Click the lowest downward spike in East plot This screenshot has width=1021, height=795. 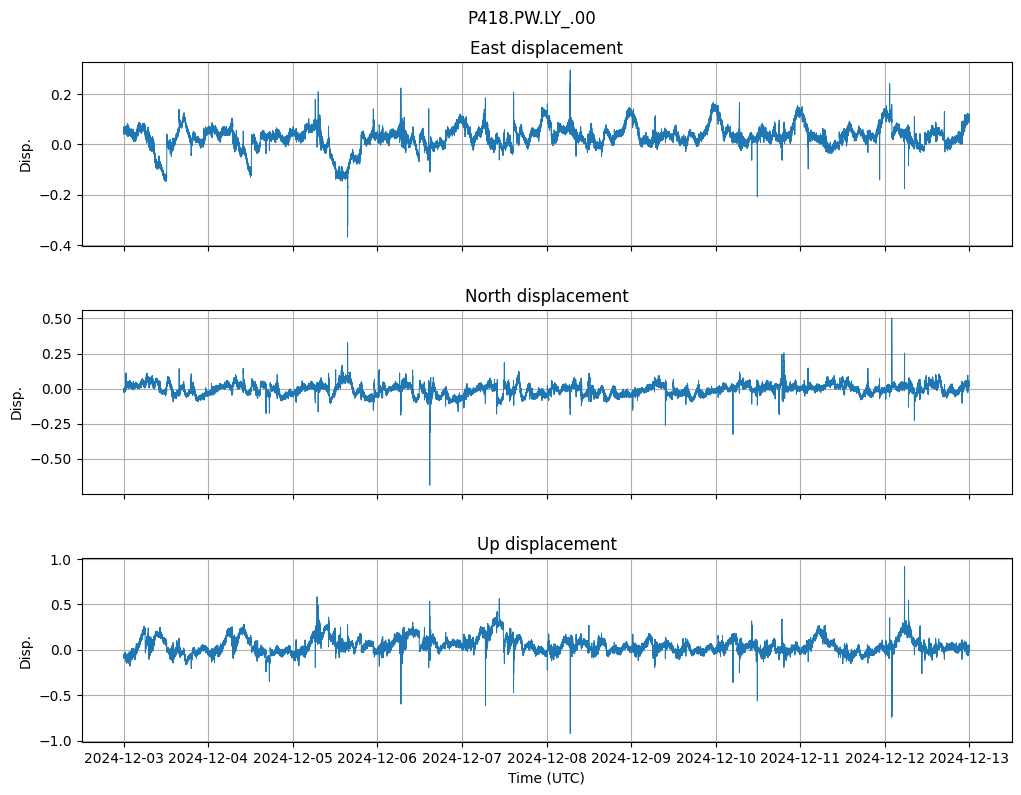(x=348, y=235)
